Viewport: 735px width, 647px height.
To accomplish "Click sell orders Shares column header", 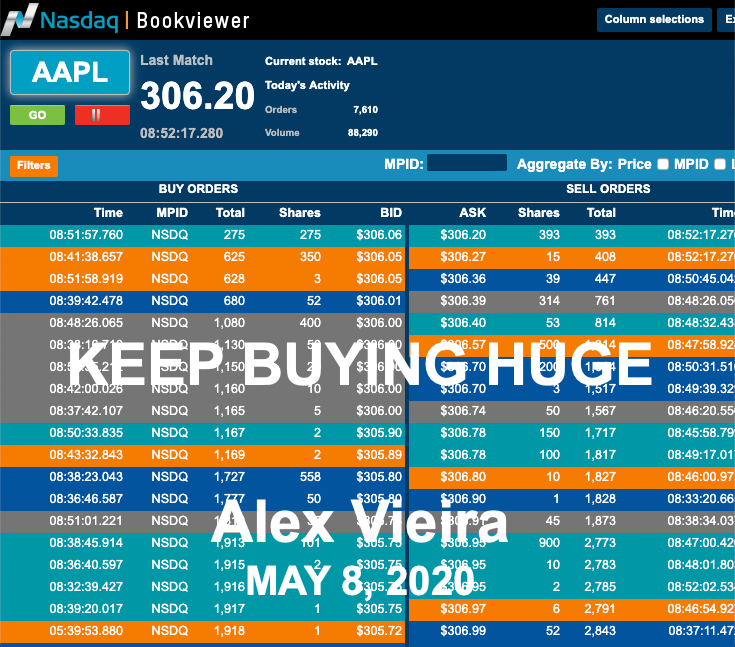I will pyautogui.click(x=539, y=213).
